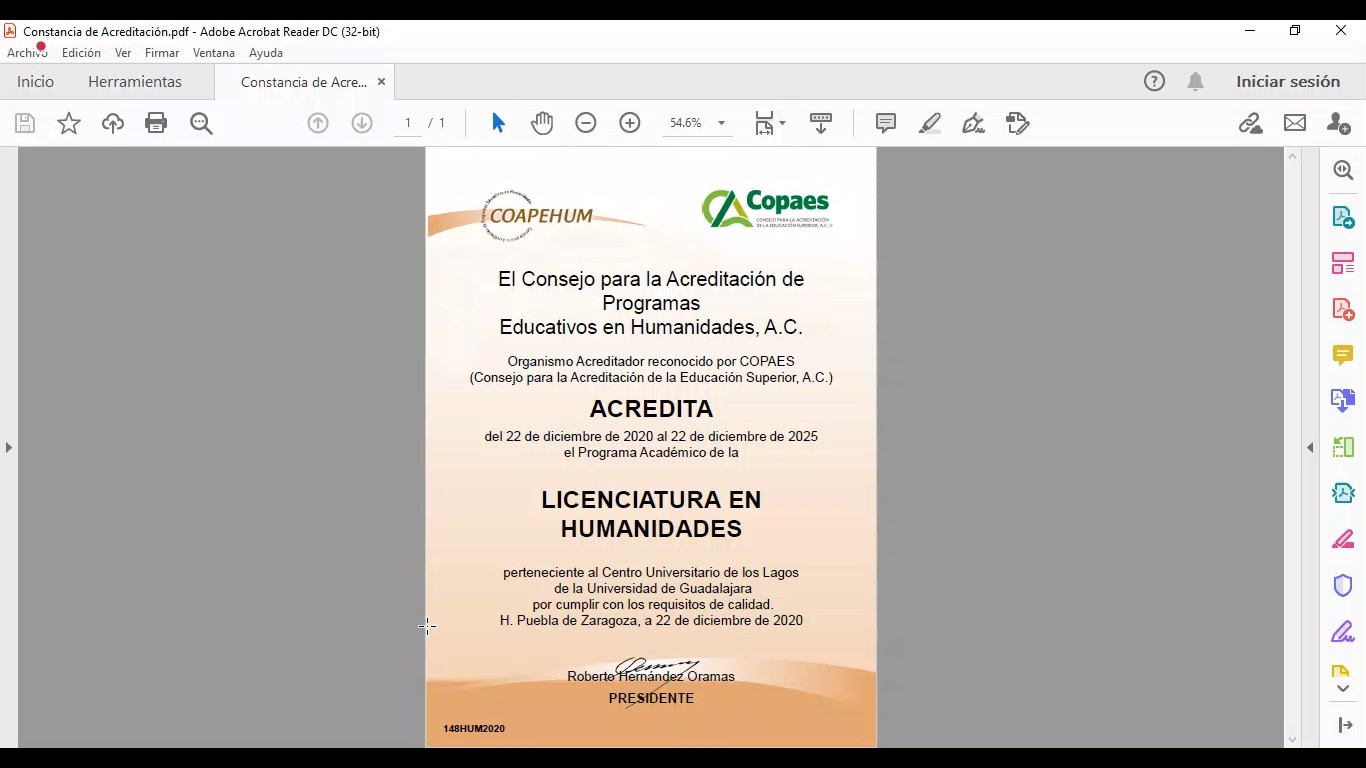Close the Constancia de Acre... tab

tap(381, 82)
